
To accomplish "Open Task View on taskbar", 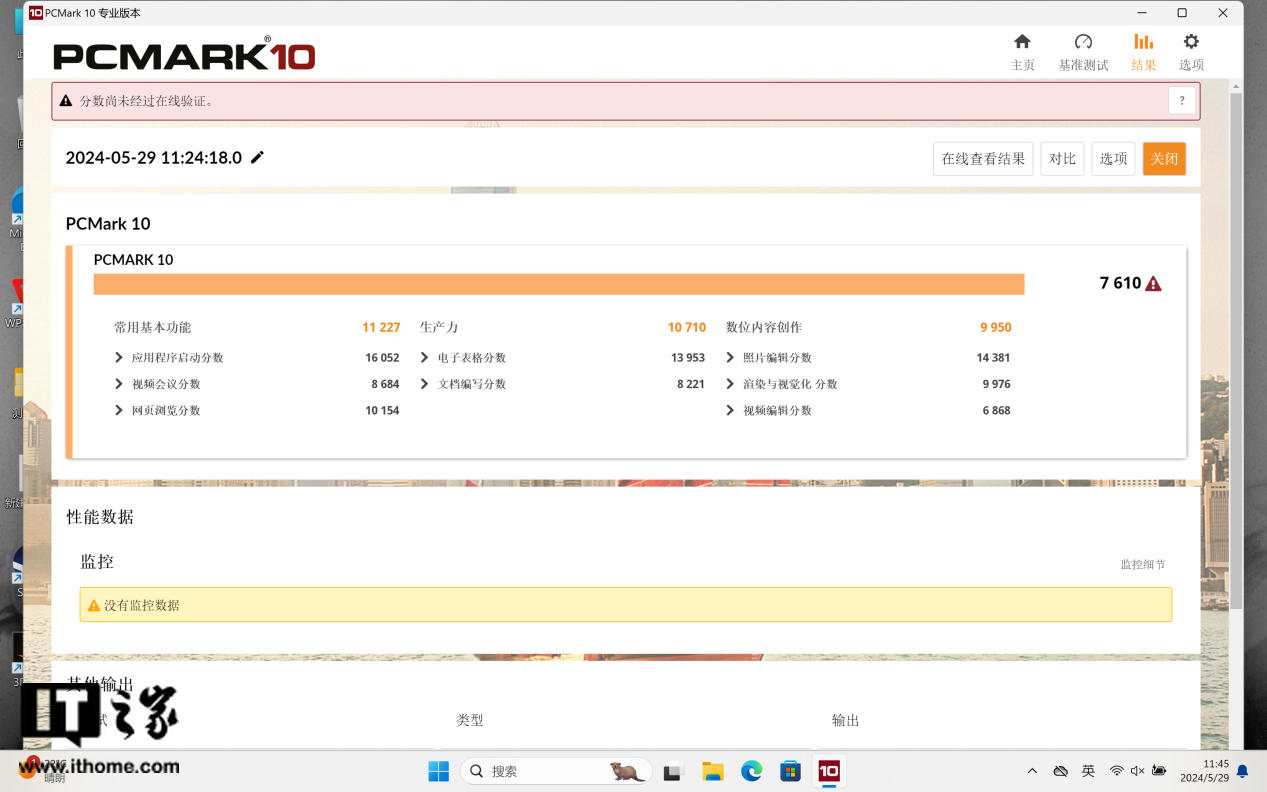I will click(672, 771).
